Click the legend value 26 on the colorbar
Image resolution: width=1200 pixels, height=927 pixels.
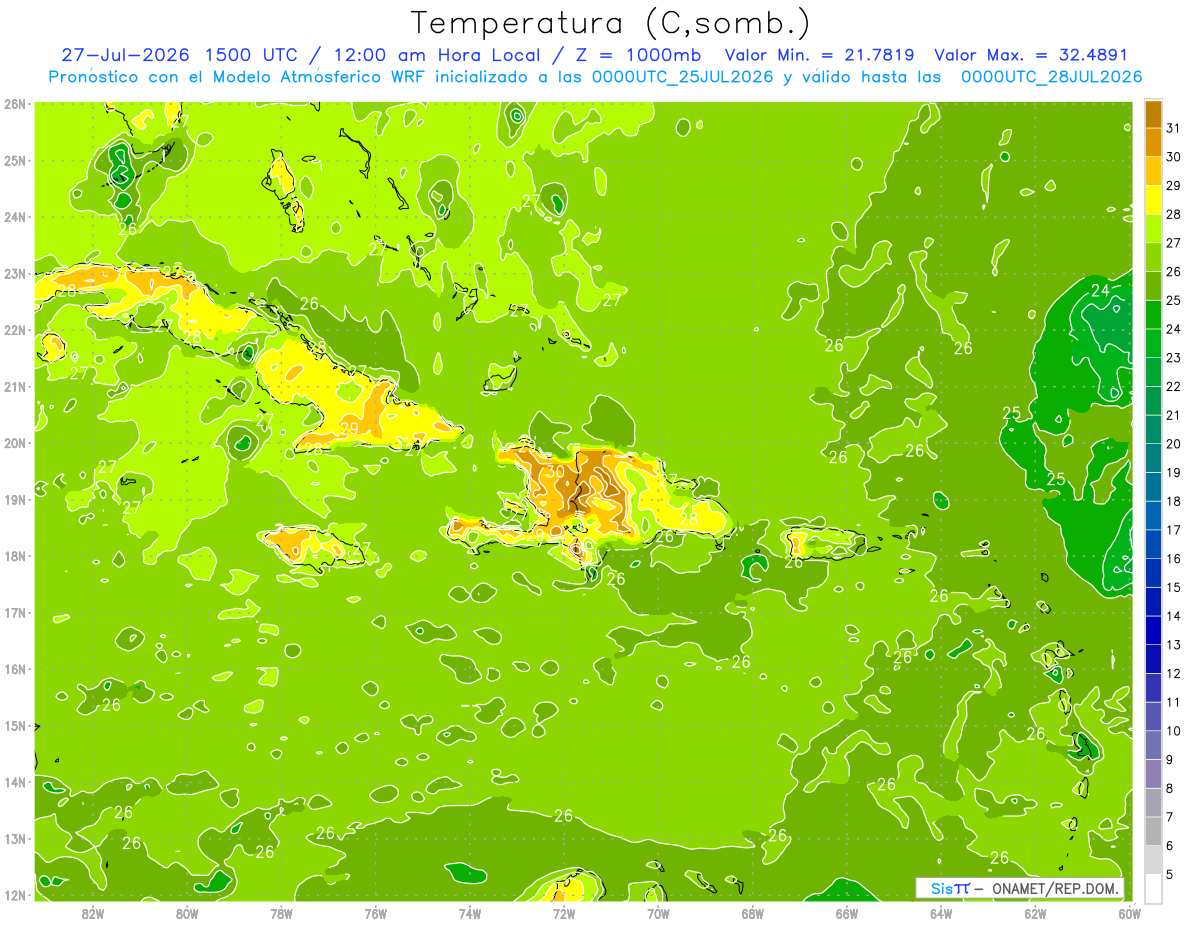1174,271
